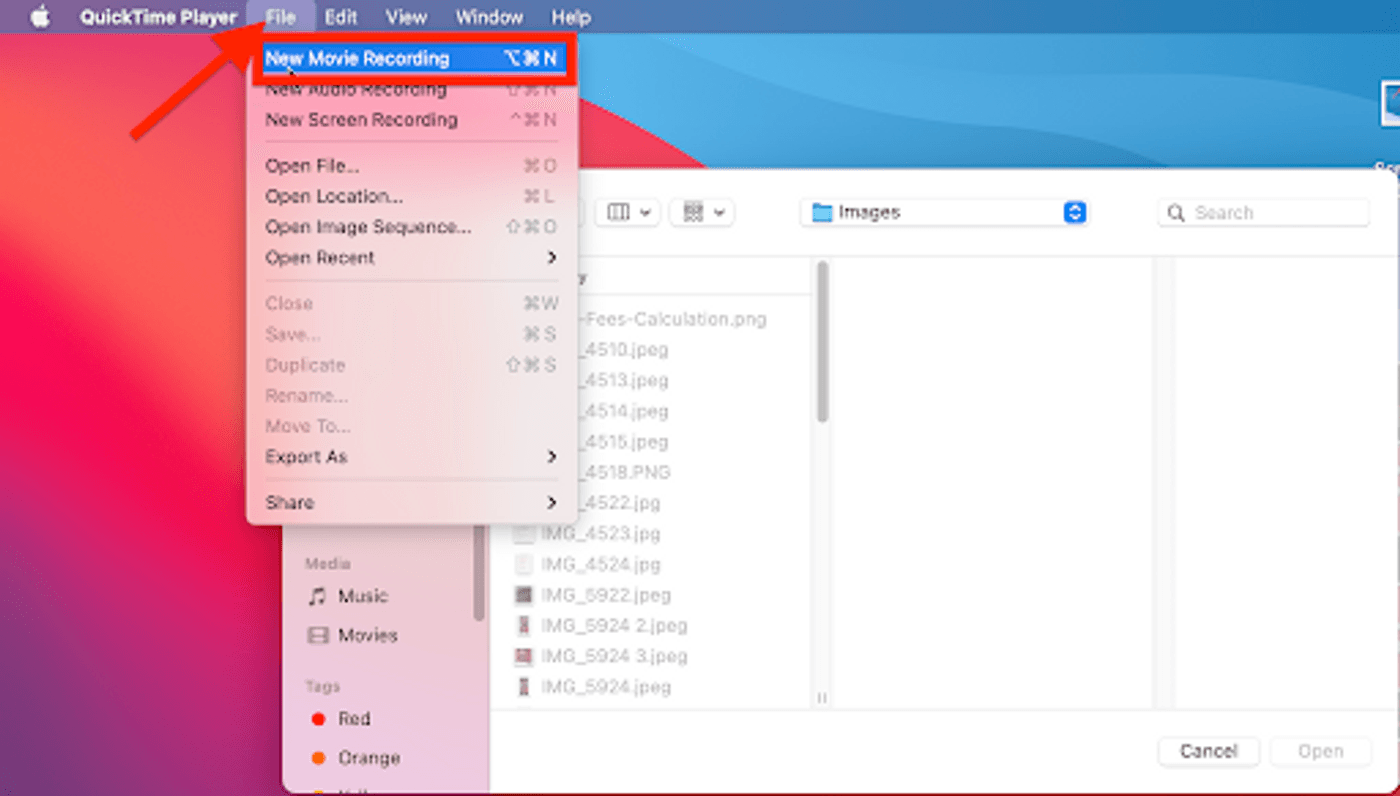This screenshot has width=1400, height=796.
Task: Click the file list vertical scrollbar
Action: pos(822,340)
